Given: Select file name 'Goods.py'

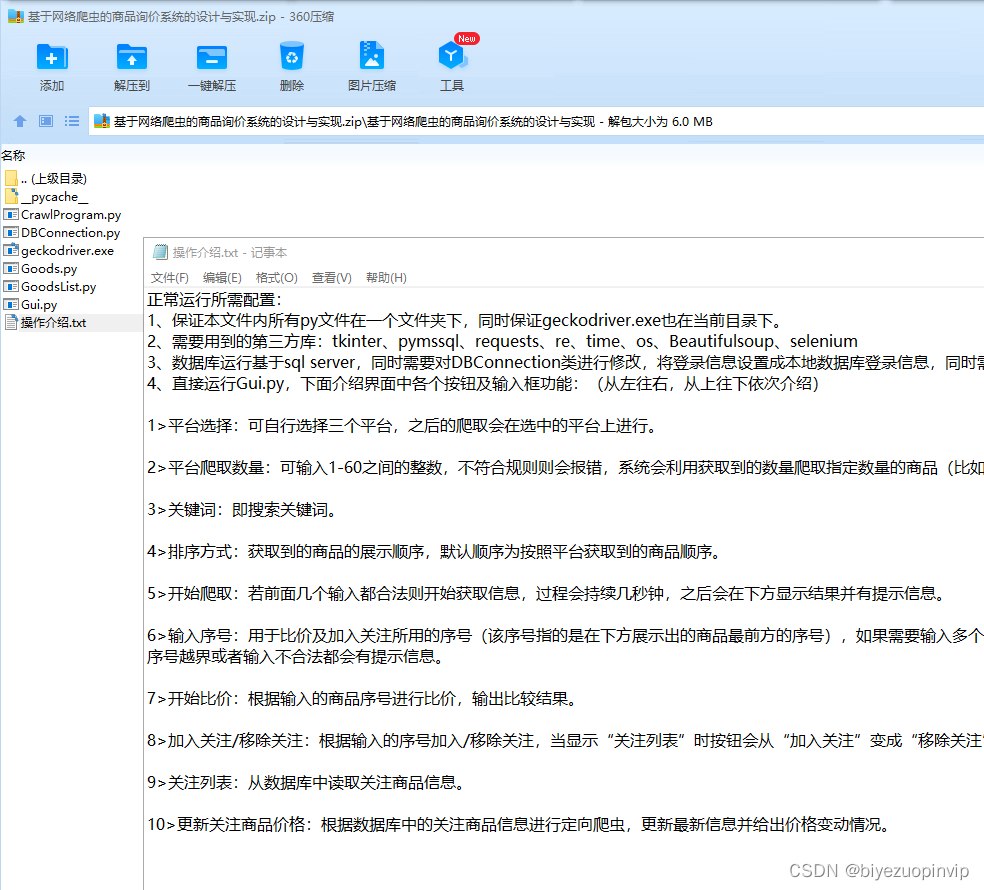Looking at the screenshot, I should (49, 269).
